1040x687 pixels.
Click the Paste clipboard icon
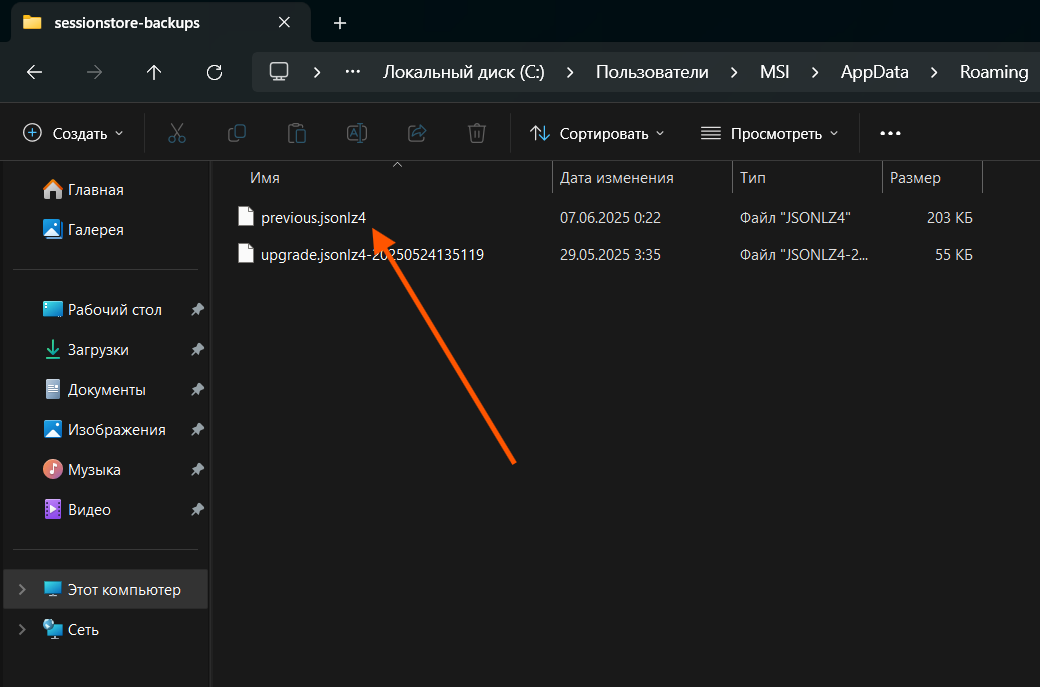pyautogui.click(x=296, y=133)
